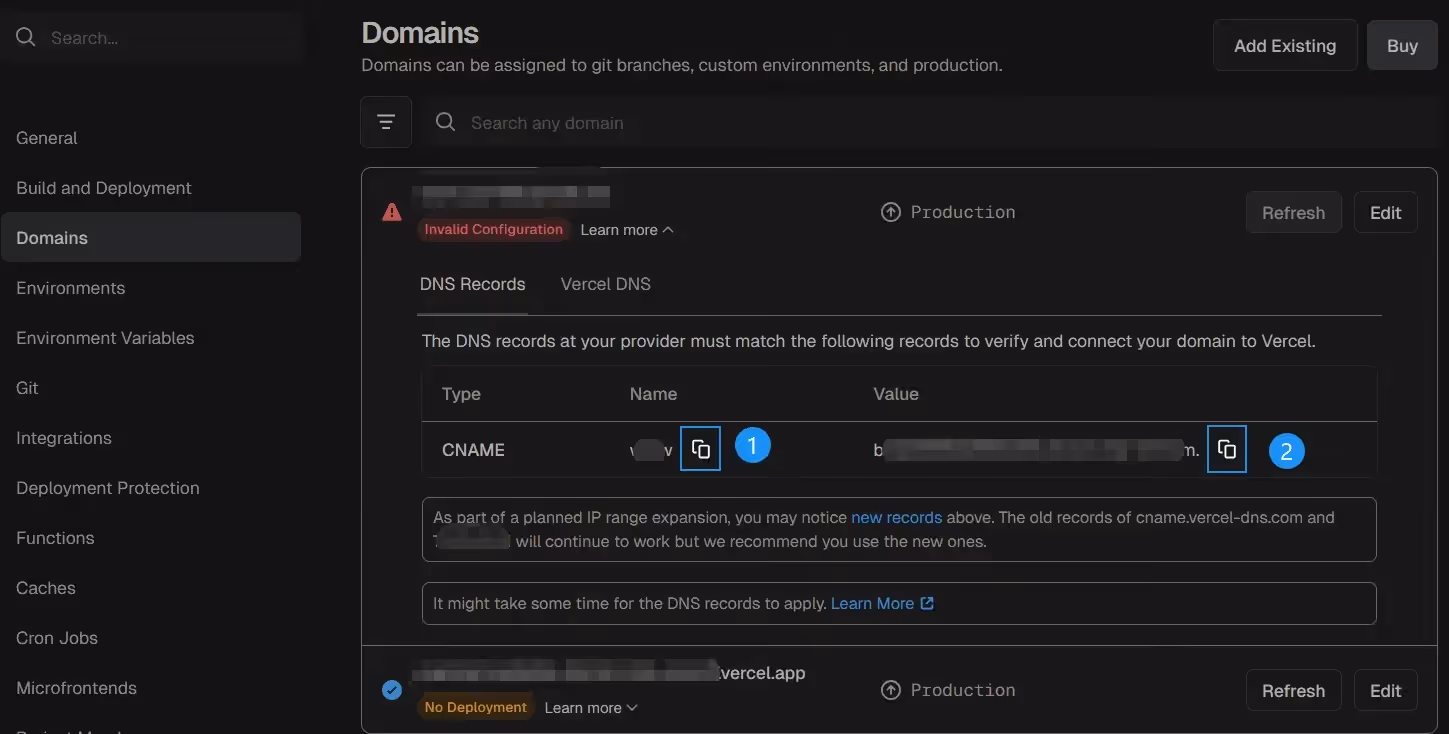Focus the Search any domain field
1449x734 pixels.
coord(700,123)
